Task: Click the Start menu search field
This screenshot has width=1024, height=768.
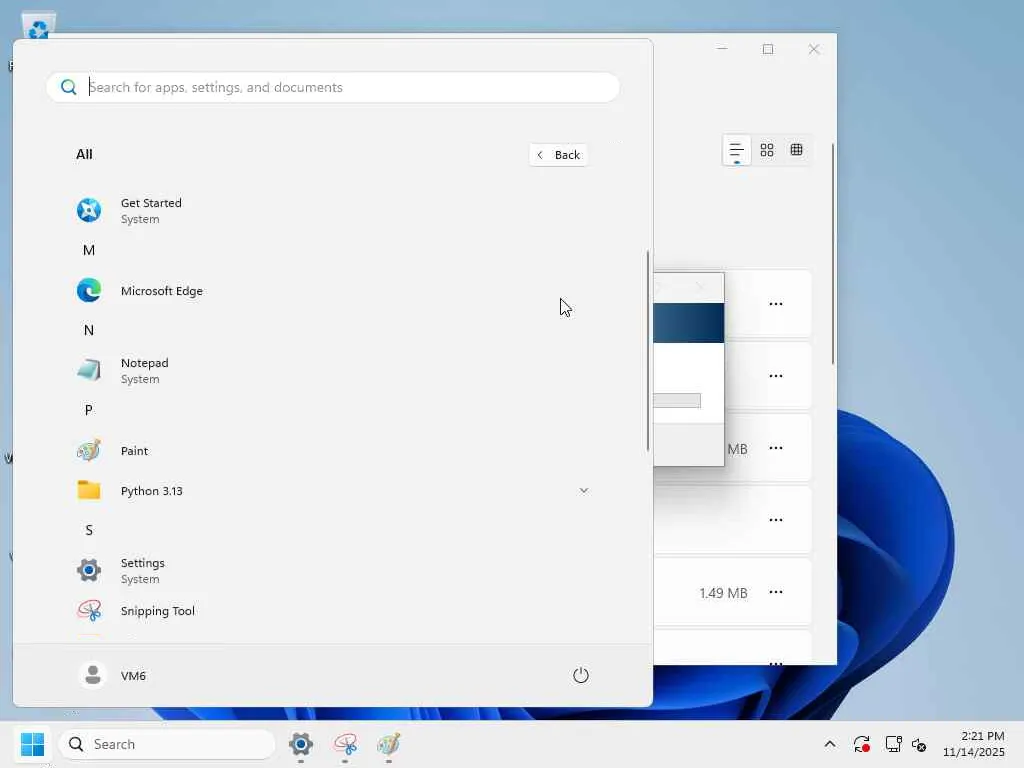Action: coord(333,88)
